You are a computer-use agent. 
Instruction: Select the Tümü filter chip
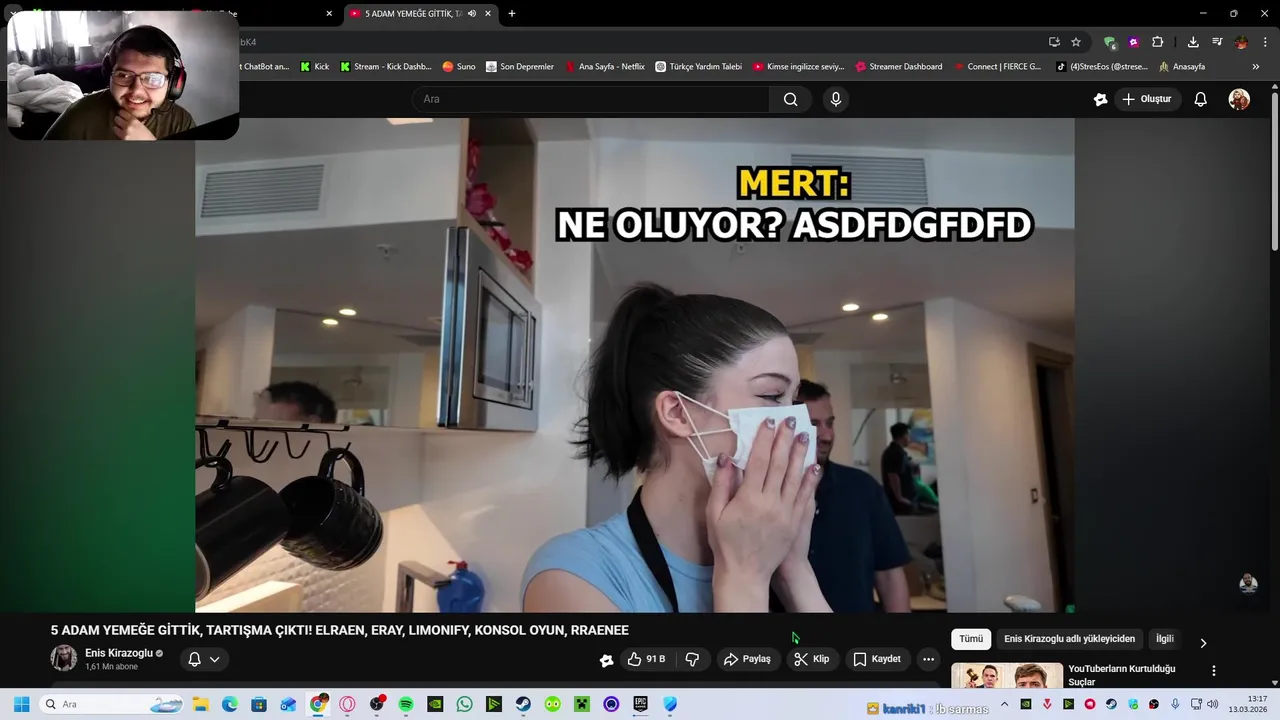click(x=971, y=639)
